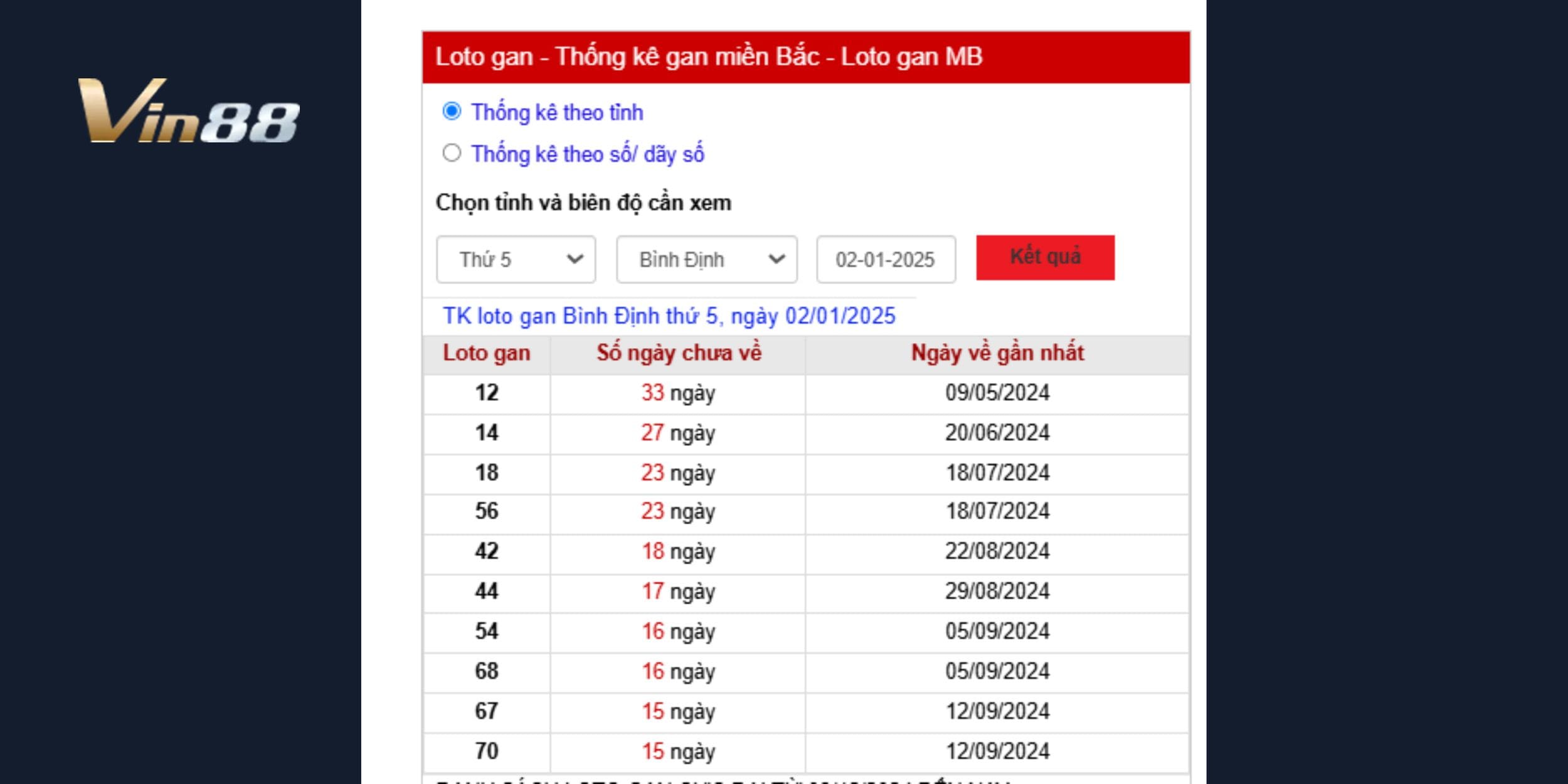Viewport: 1568px width, 784px height.
Task: Click loto number 42 in table
Action: pos(487,551)
